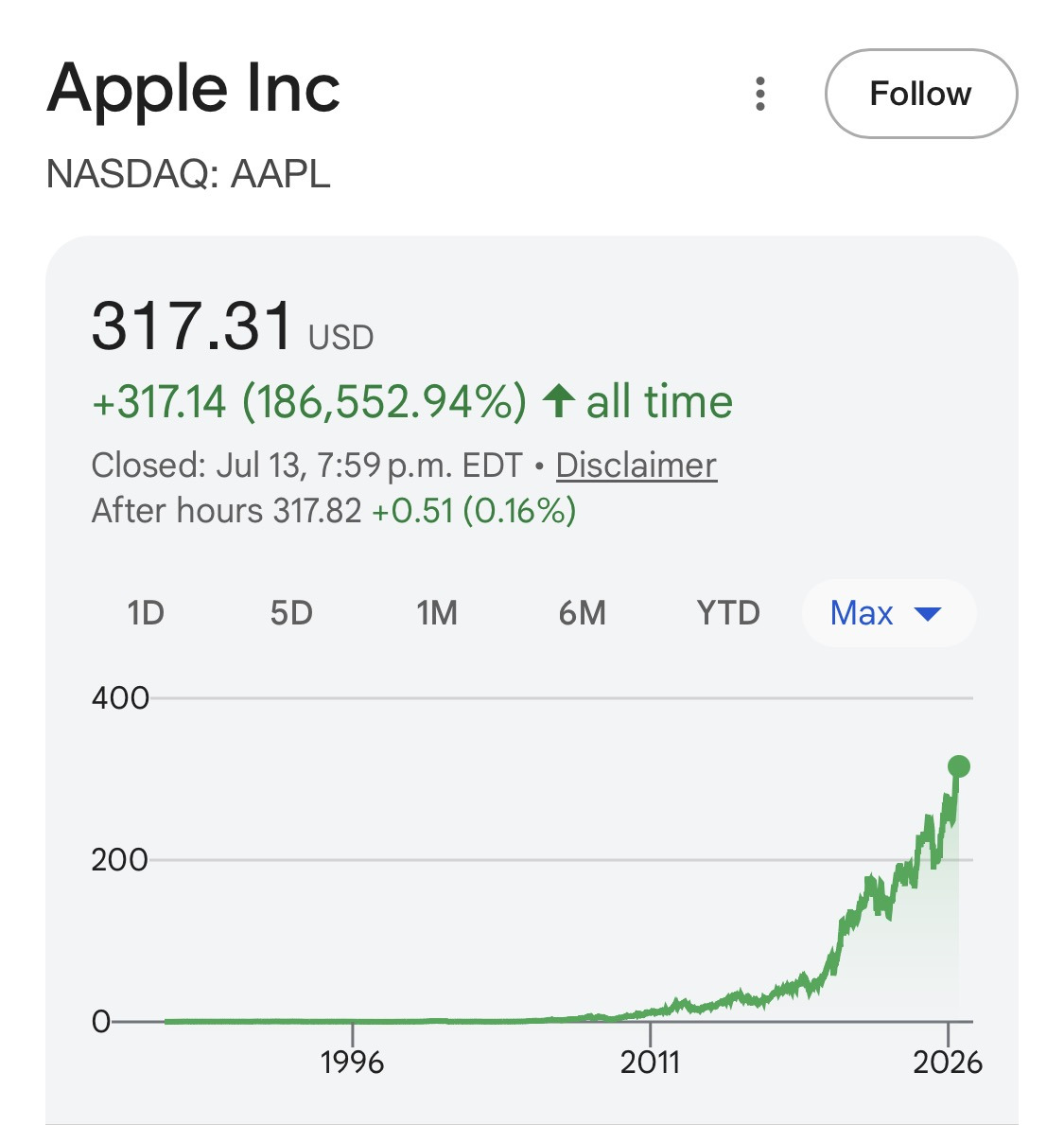Expand the Max range dropdown arrow
This screenshot has height=1125, width=1064.
928,614
